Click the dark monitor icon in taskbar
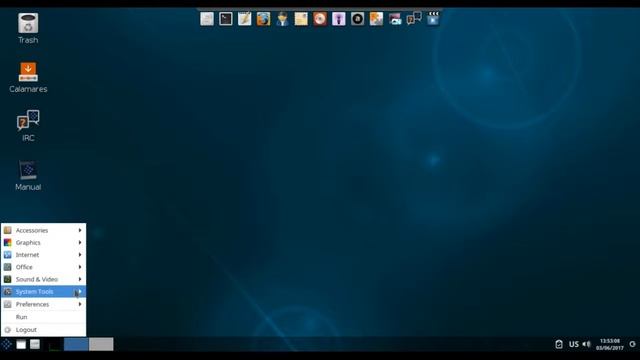 [54, 345]
